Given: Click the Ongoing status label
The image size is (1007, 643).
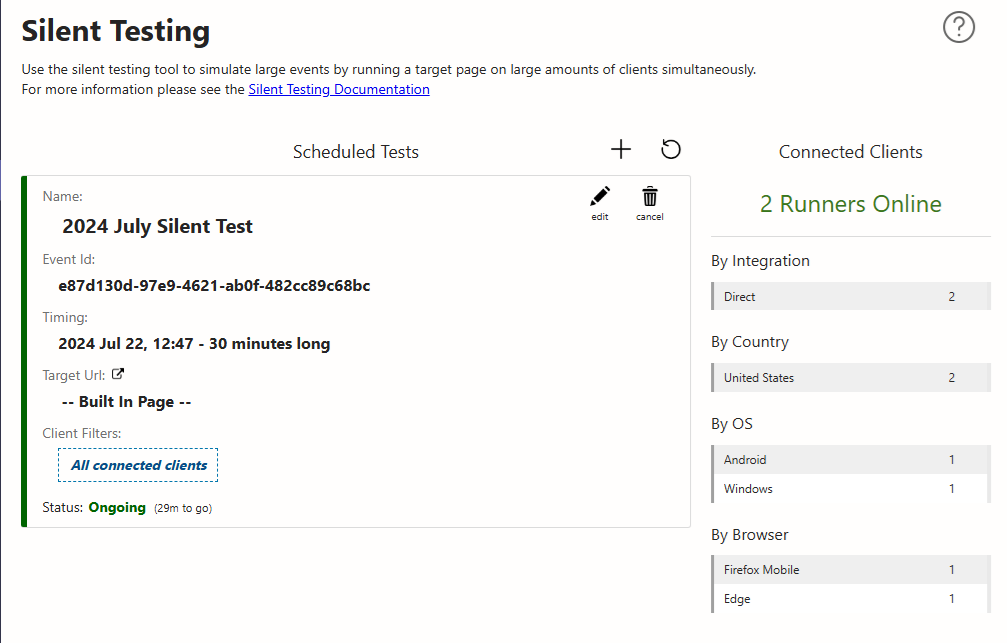Looking at the screenshot, I should coord(117,508).
